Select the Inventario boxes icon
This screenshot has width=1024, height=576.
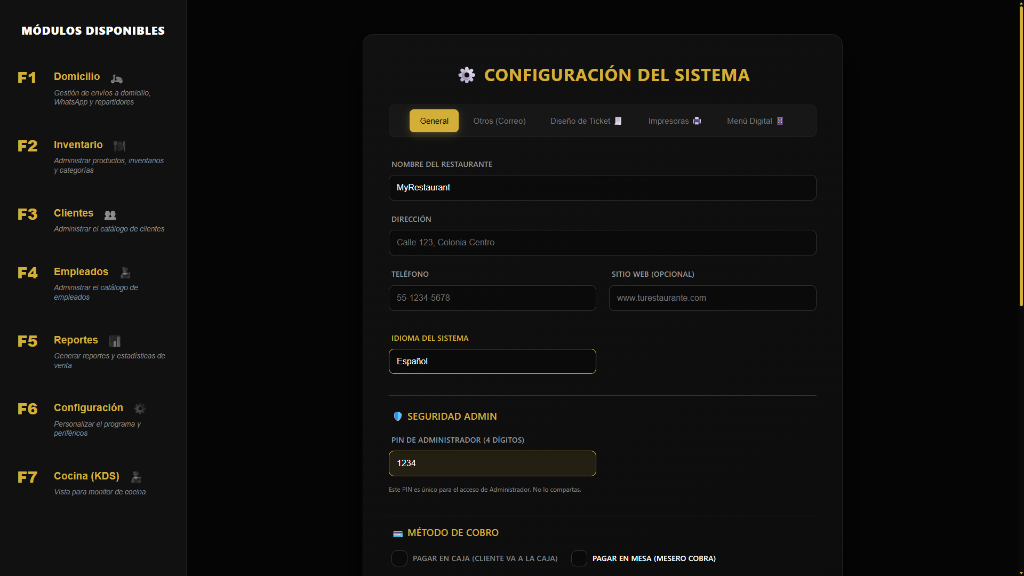[x=120, y=144]
